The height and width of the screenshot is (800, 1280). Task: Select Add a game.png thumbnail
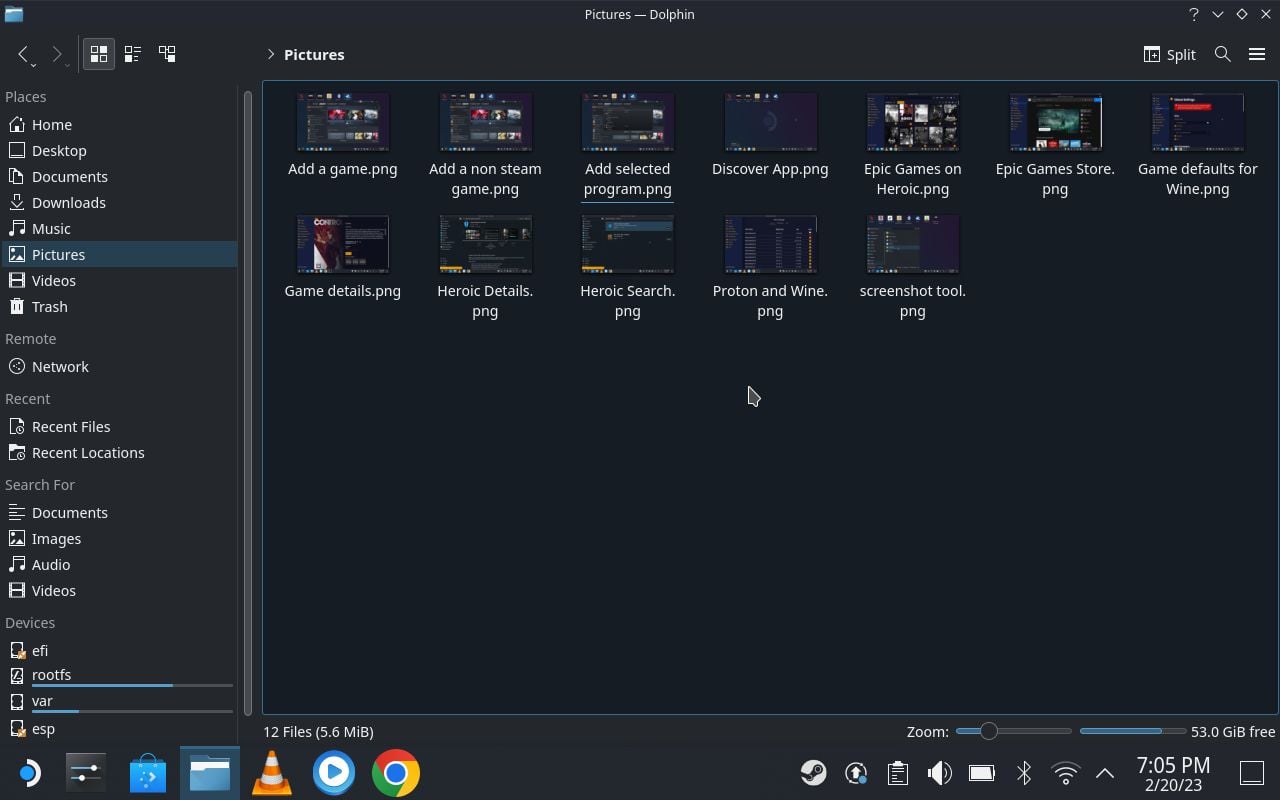(x=343, y=122)
